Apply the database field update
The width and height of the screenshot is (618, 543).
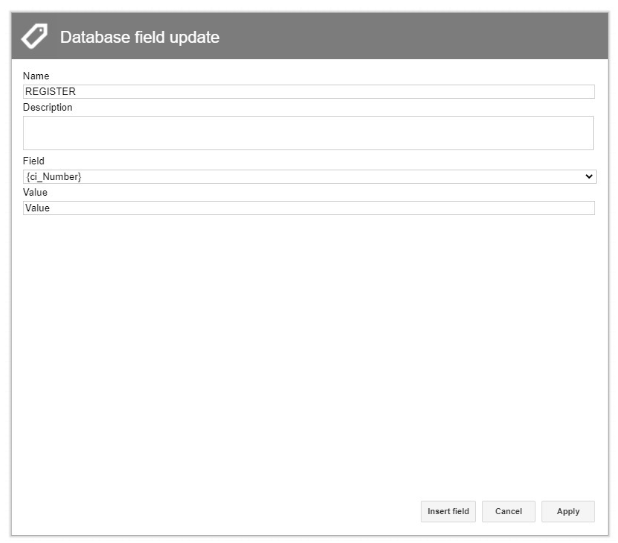click(568, 511)
